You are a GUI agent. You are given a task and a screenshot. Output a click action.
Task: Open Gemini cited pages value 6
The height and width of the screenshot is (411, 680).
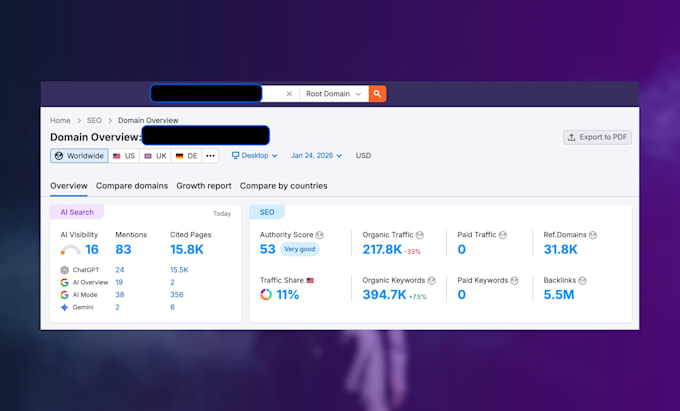click(172, 307)
